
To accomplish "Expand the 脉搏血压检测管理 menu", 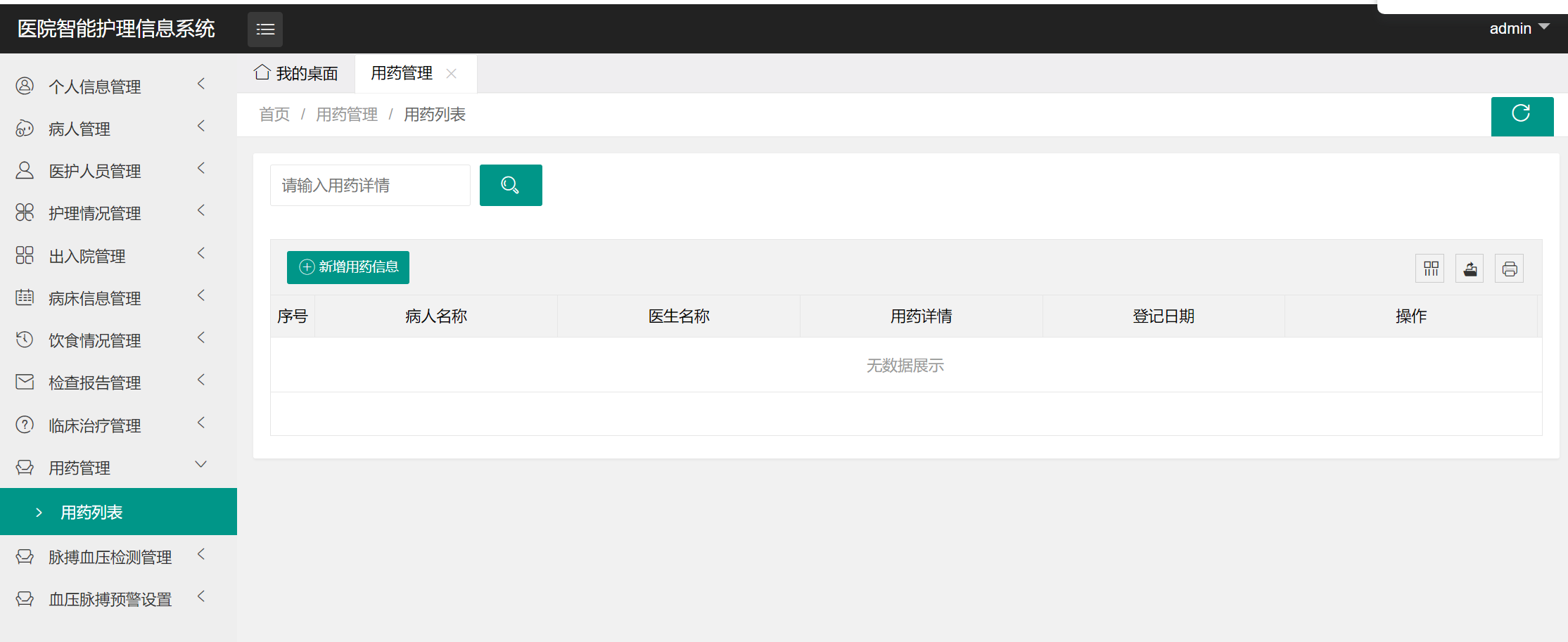I will 110,558.
